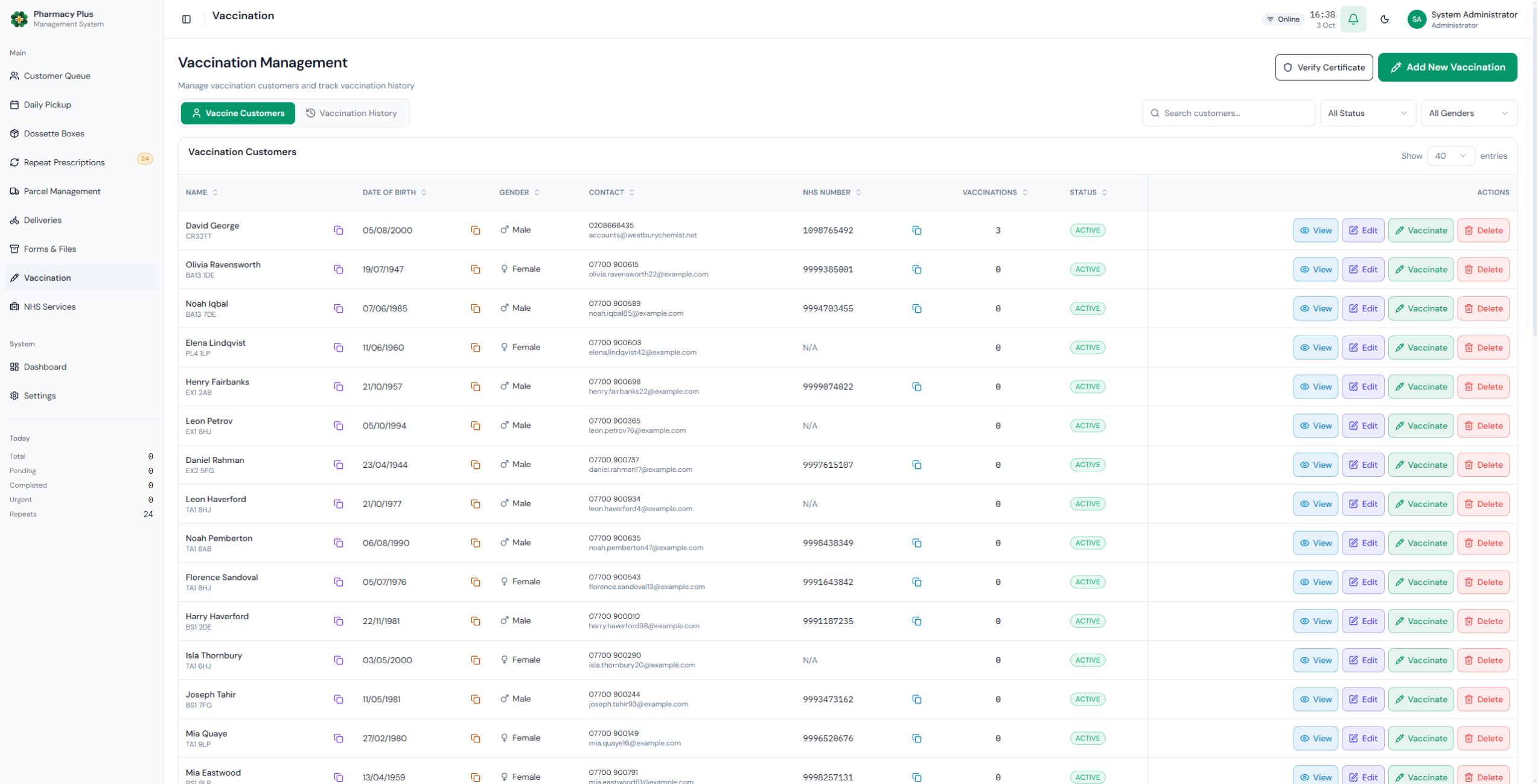Delete Elena Lindqvist's record
The width and height of the screenshot is (1538, 784).
[x=1483, y=348]
